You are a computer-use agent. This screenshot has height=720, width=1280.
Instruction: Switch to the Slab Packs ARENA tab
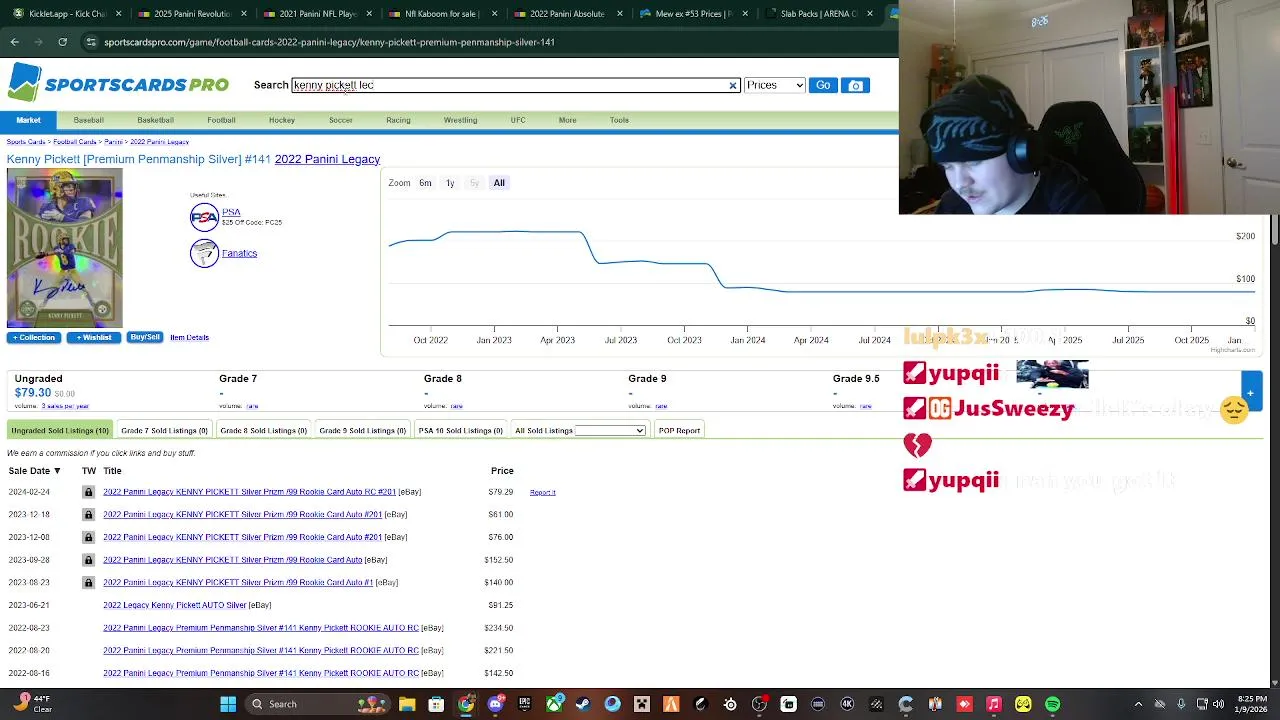(818, 14)
